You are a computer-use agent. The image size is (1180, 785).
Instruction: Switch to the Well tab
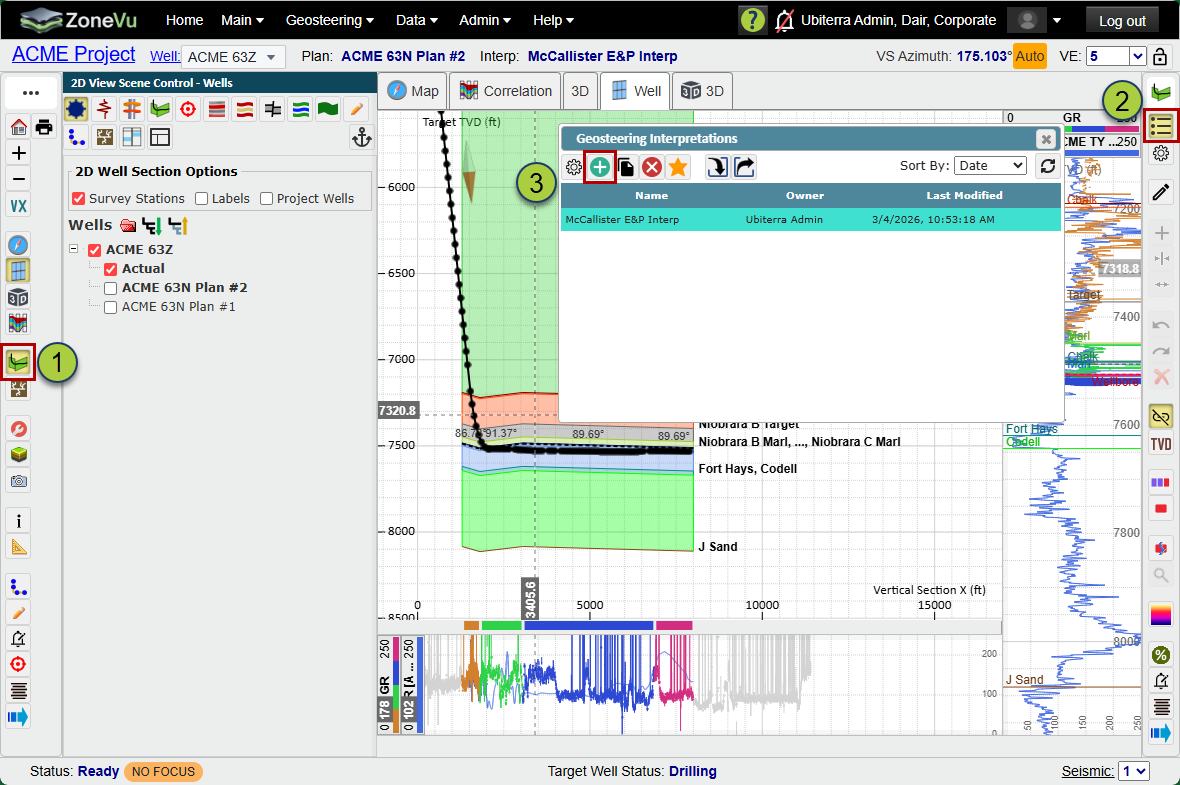(x=637, y=91)
